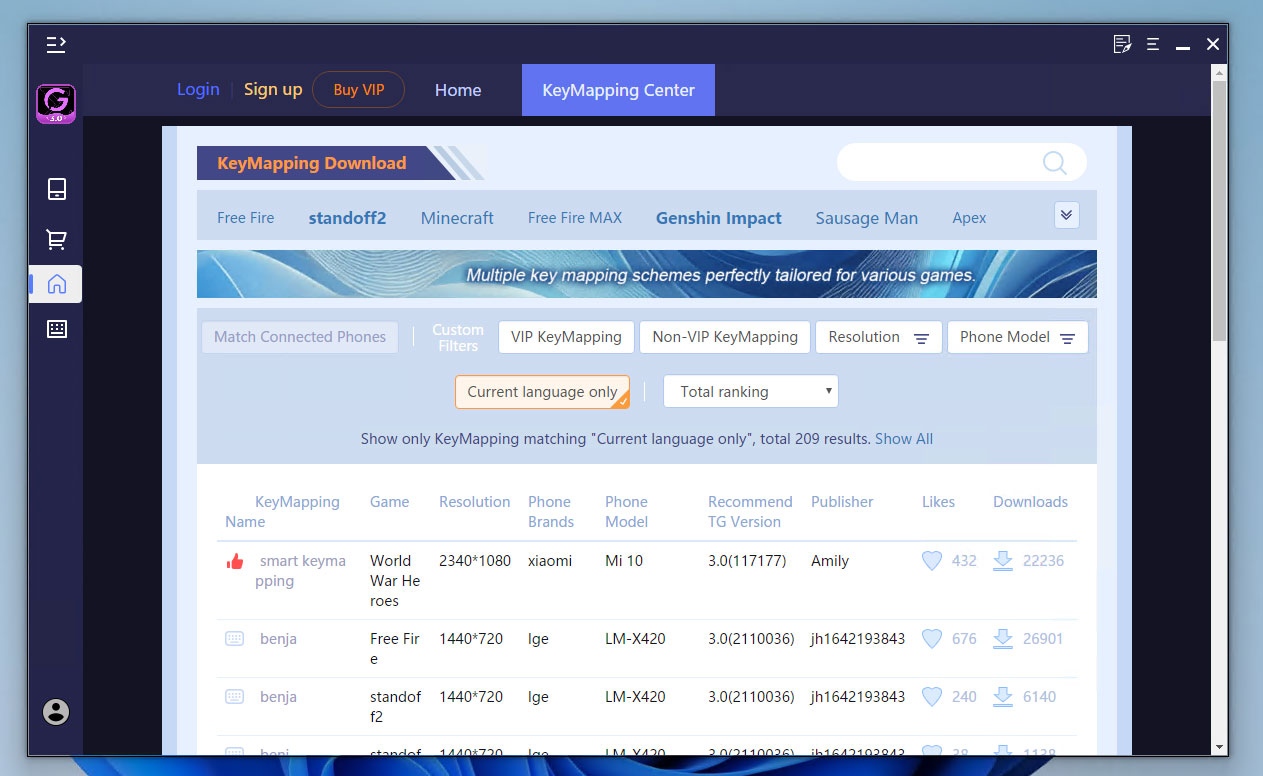Expand the game list with double chevron
The width and height of the screenshot is (1263, 776).
(1066, 215)
